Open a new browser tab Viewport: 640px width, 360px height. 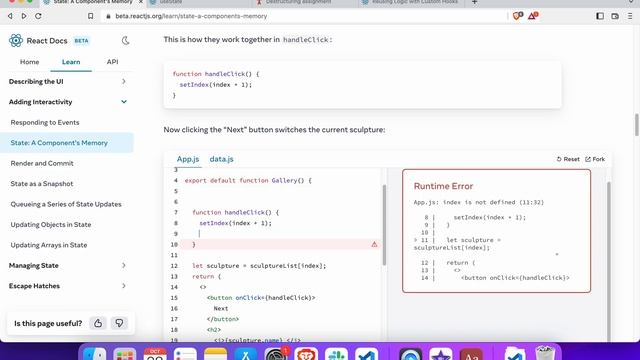coord(474,2)
